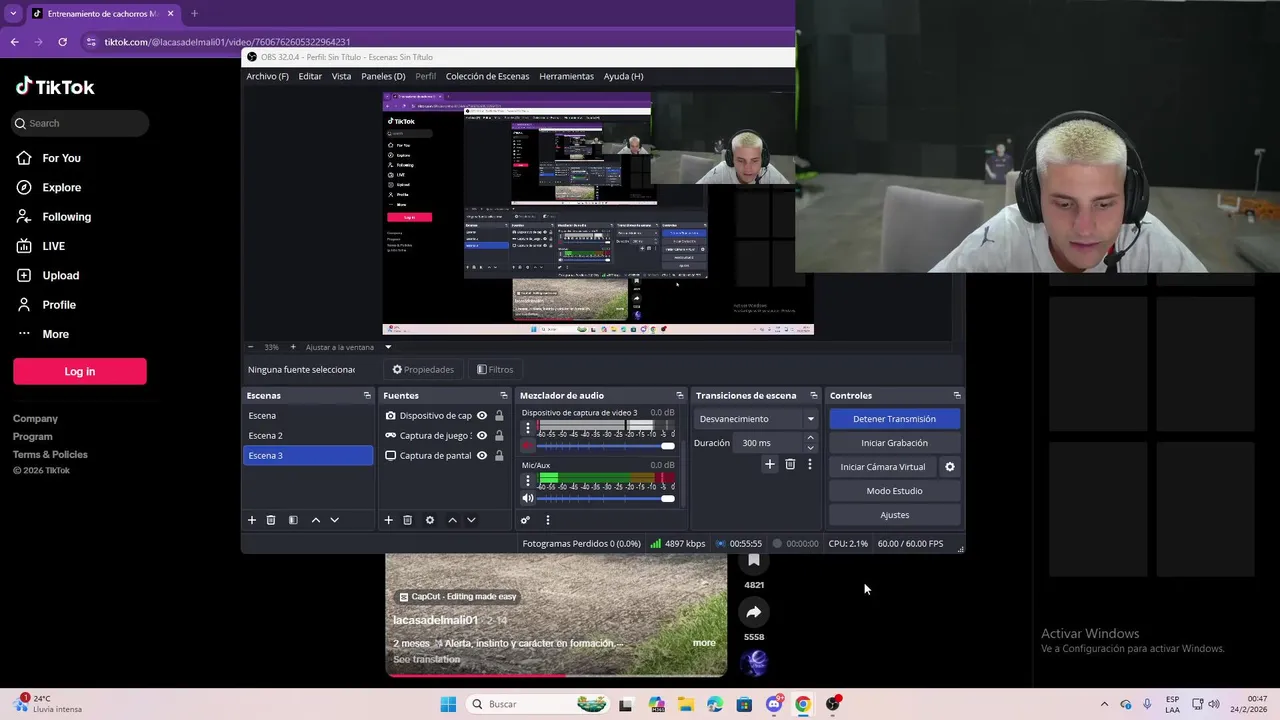Undock the Controles panel
The height and width of the screenshot is (720, 1280).
point(957,396)
